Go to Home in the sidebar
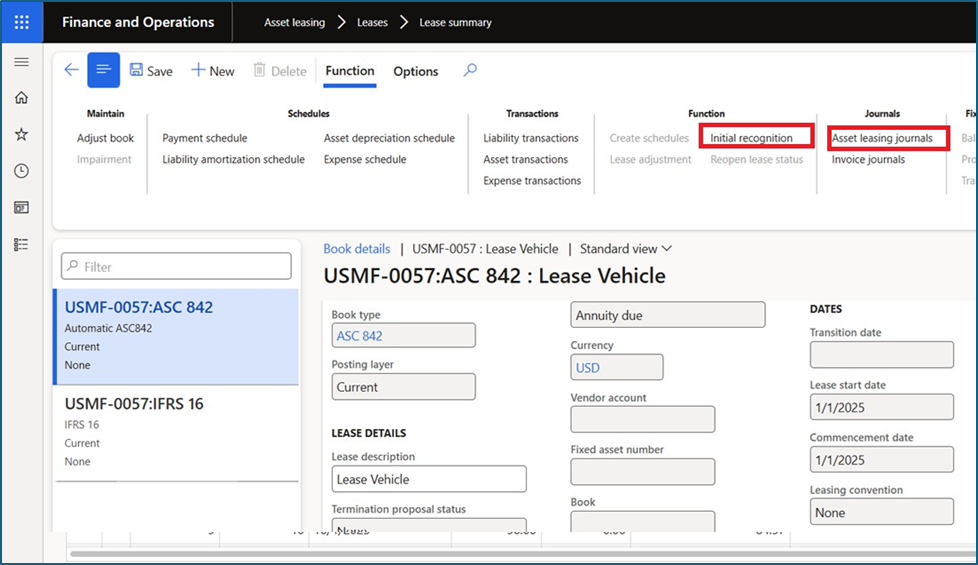Screen dimensions: 978x565 coord(21,98)
